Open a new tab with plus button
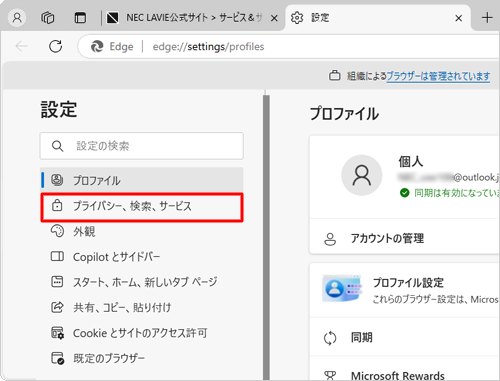This screenshot has height=381, width=500. click(x=487, y=18)
